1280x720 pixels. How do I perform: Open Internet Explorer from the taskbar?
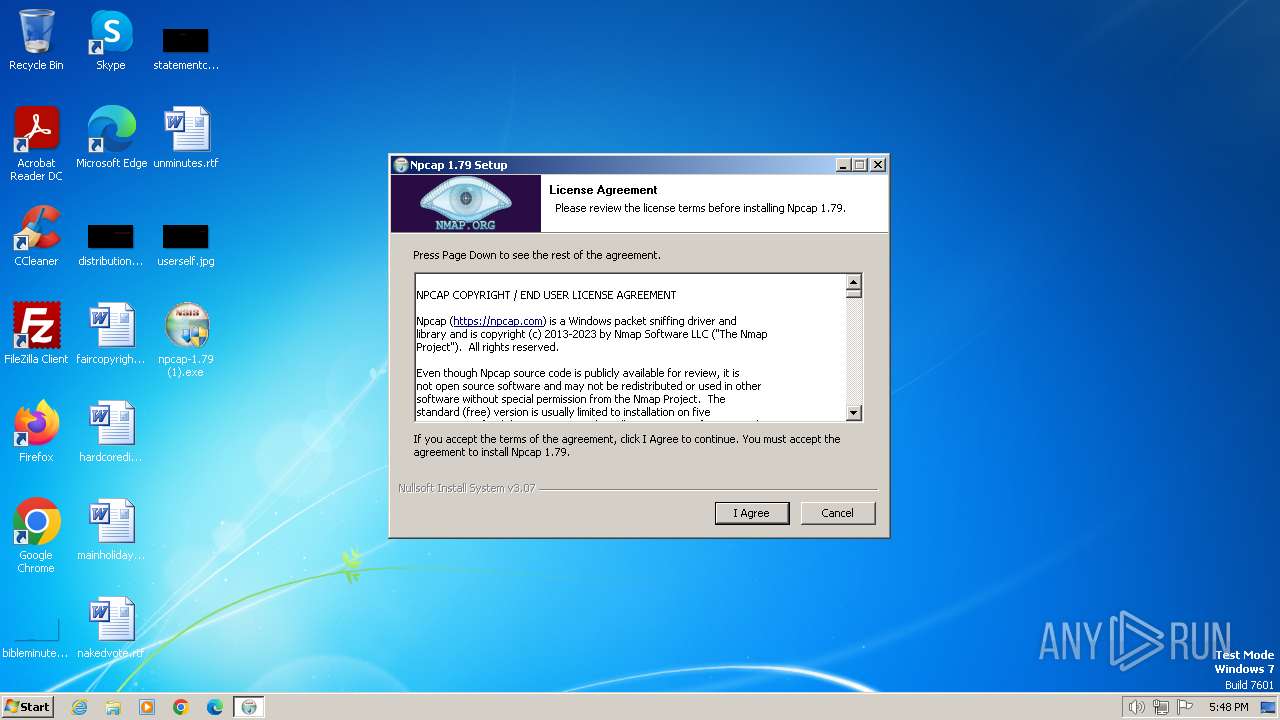79,707
